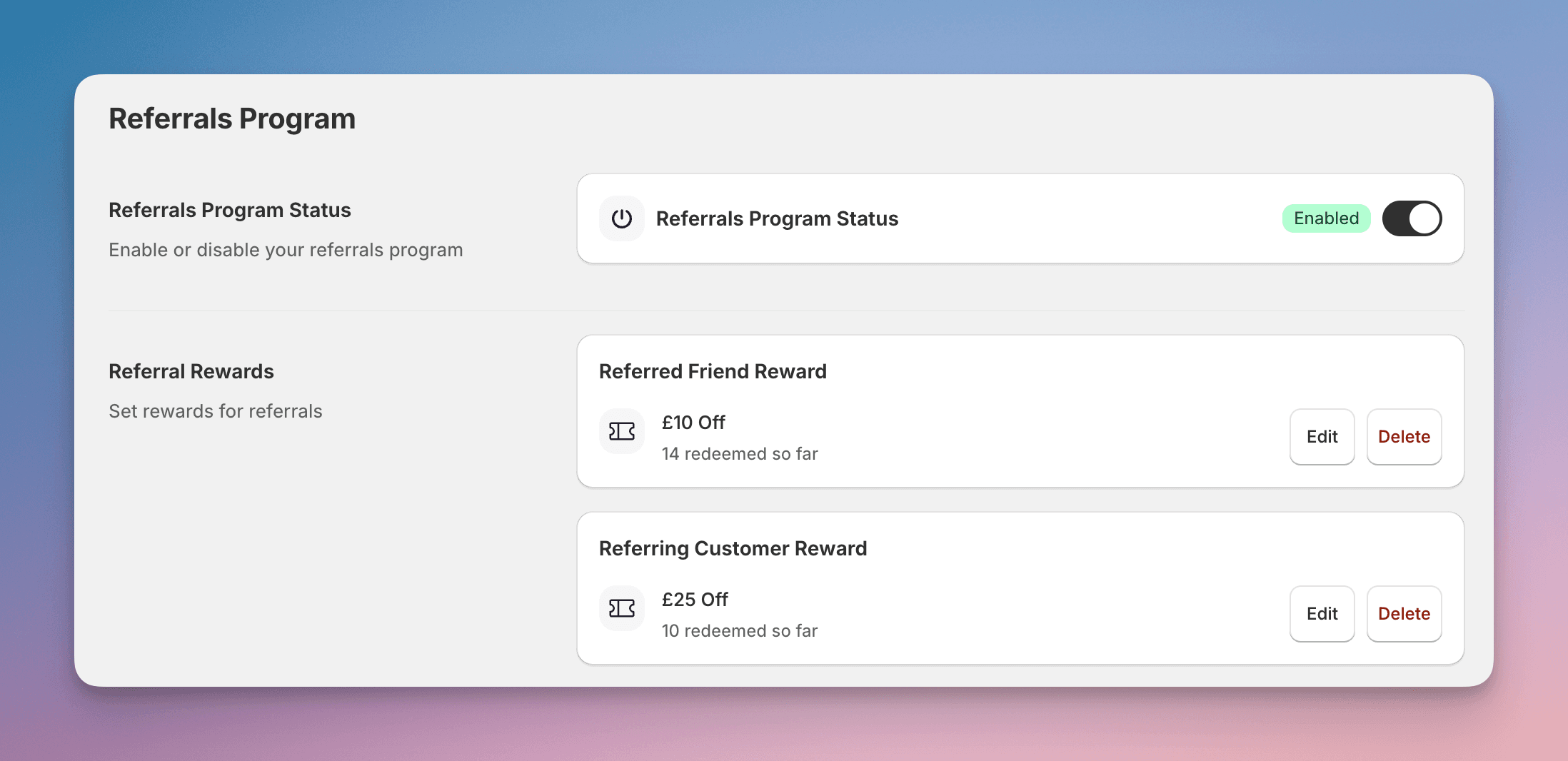
Task: Click the ticket icon in Referring Customer Reward
Action: click(x=621, y=608)
